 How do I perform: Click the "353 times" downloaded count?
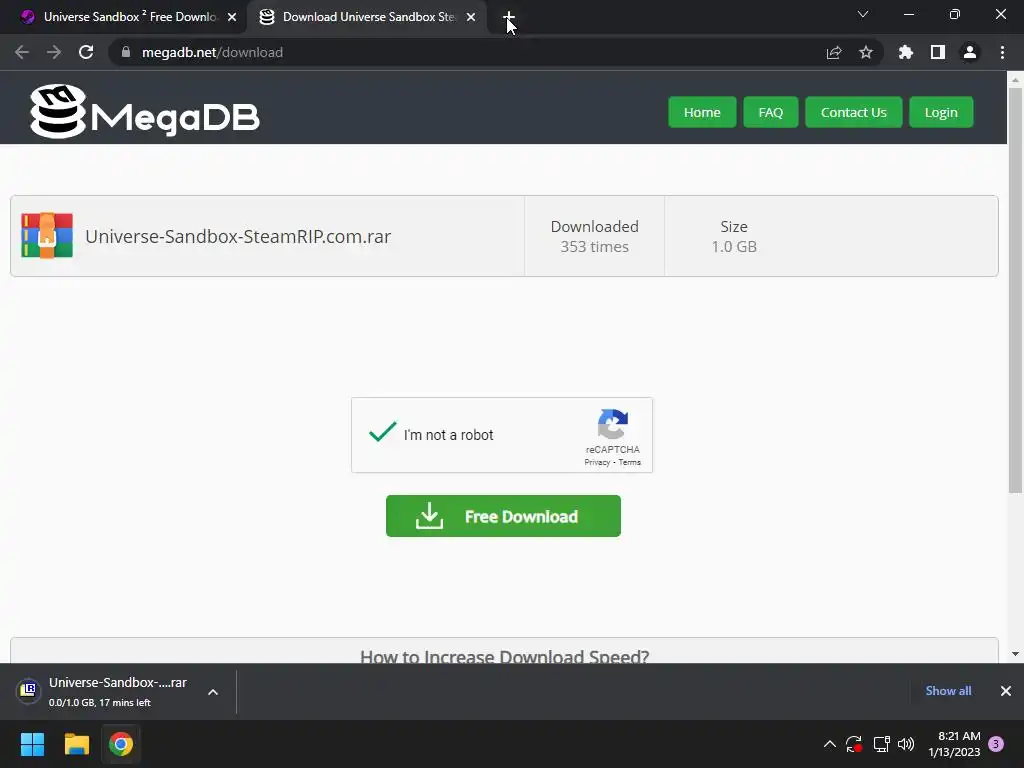coord(594,247)
